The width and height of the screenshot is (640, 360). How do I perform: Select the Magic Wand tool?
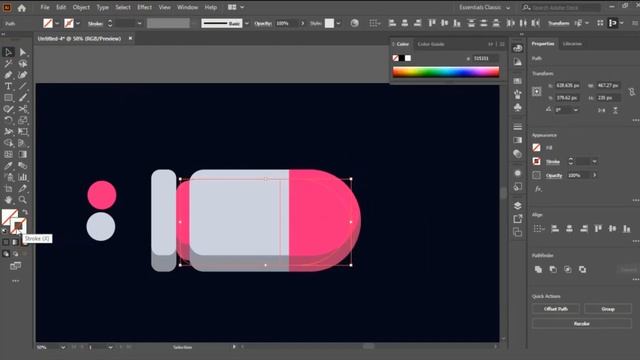coord(8,64)
